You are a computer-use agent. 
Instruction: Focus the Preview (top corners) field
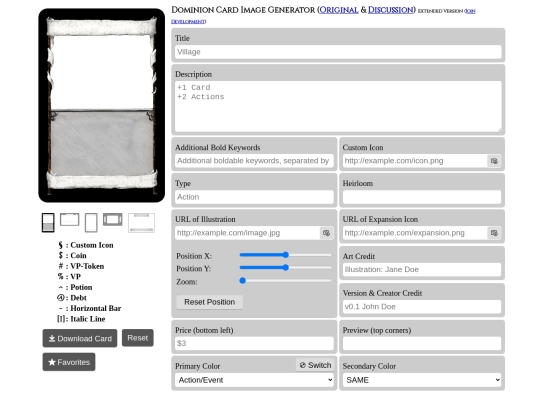pos(422,343)
